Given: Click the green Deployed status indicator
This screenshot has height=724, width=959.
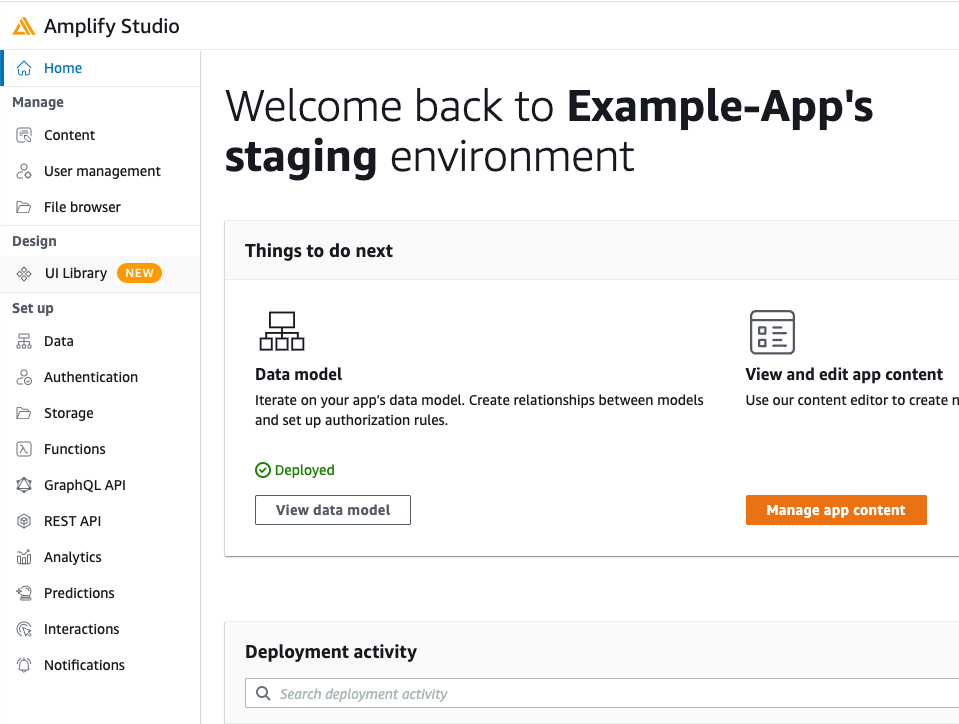Looking at the screenshot, I should point(294,469).
